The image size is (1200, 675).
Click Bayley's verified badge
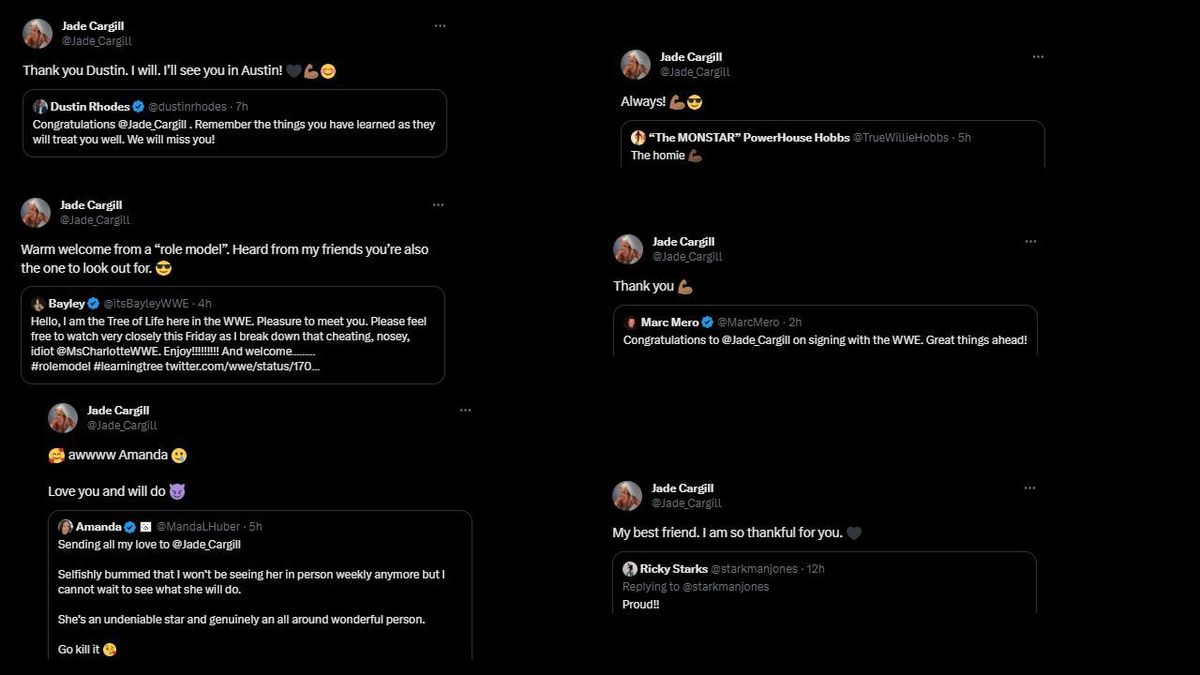pyautogui.click(x=92, y=302)
